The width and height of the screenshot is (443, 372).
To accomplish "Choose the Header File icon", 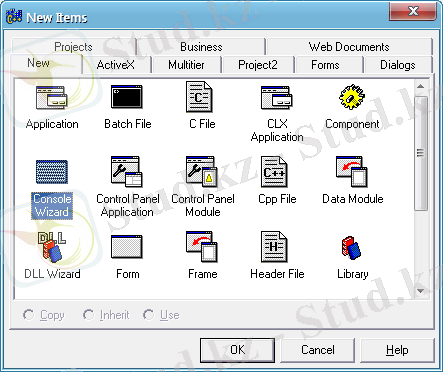I will point(274,247).
